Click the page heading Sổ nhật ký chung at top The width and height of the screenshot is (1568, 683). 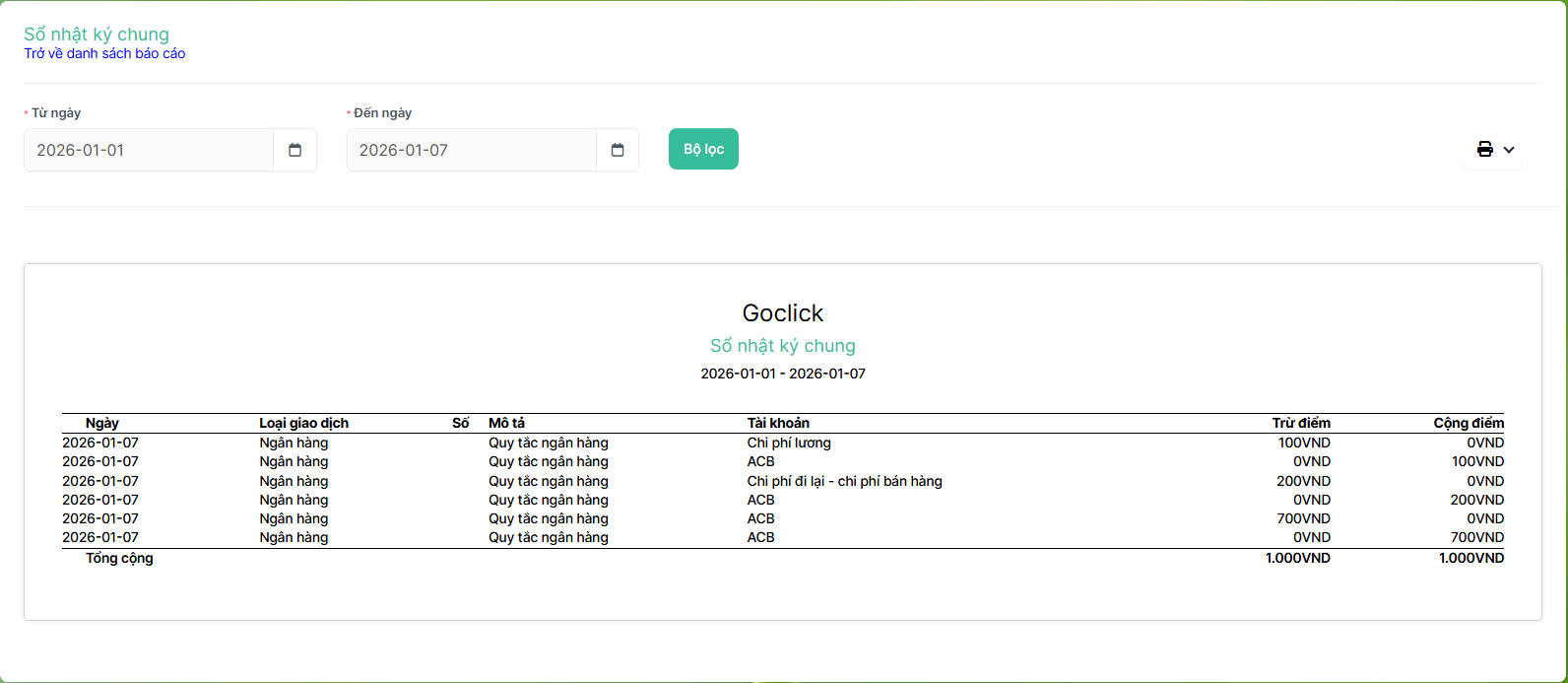tap(97, 34)
